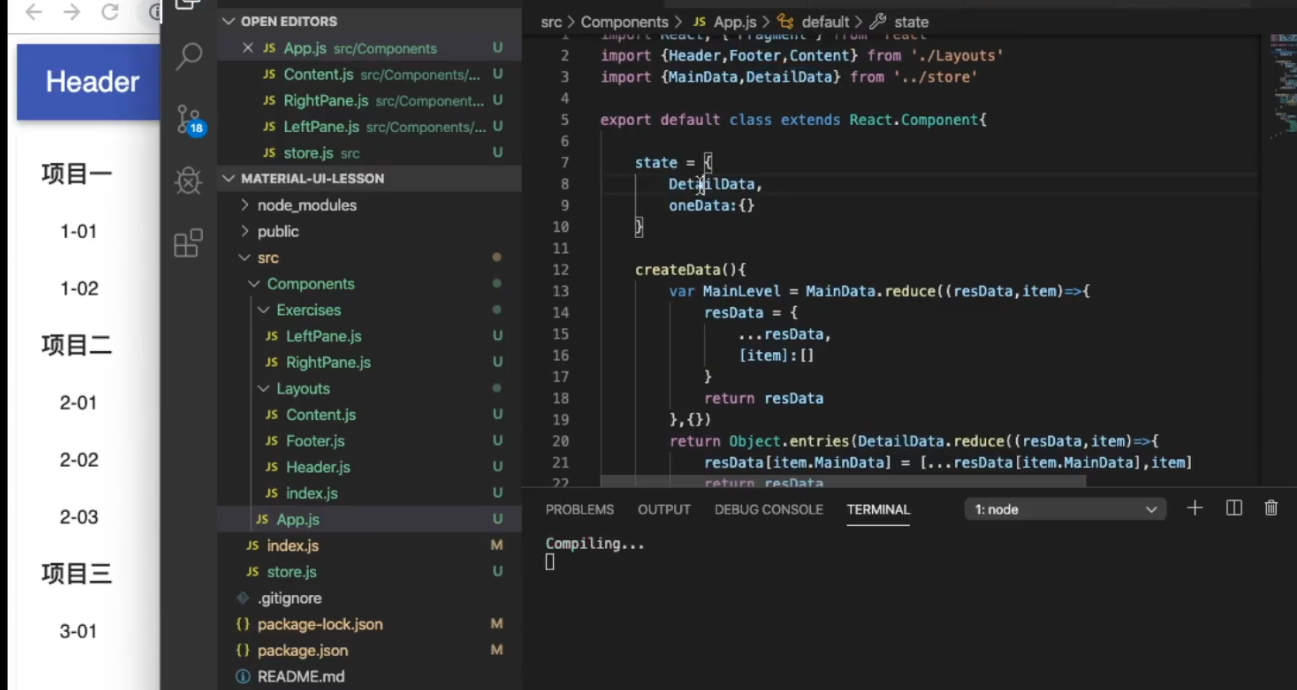Select store.js in the src folder
The height and width of the screenshot is (690, 1297).
click(x=291, y=571)
